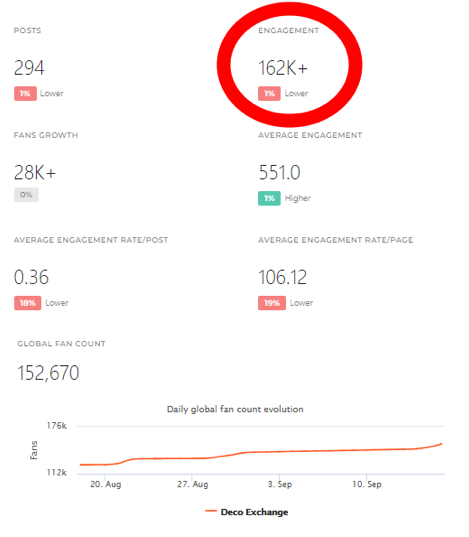The image size is (469, 537).
Task: Click the 10. Sep date label
Action: [367, 484]
